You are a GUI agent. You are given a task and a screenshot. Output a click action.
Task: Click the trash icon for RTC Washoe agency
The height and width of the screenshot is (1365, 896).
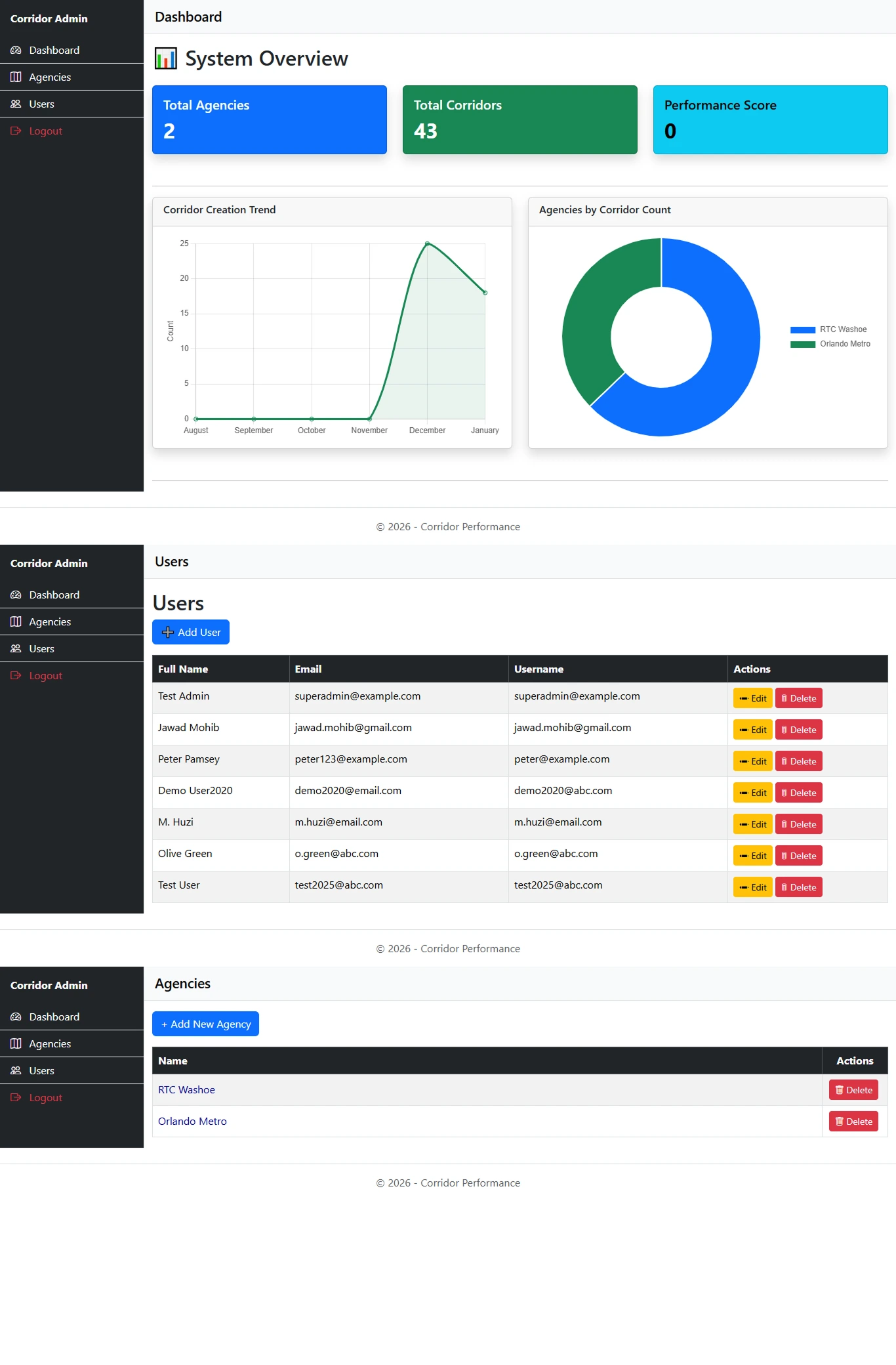coord(839,1090)
